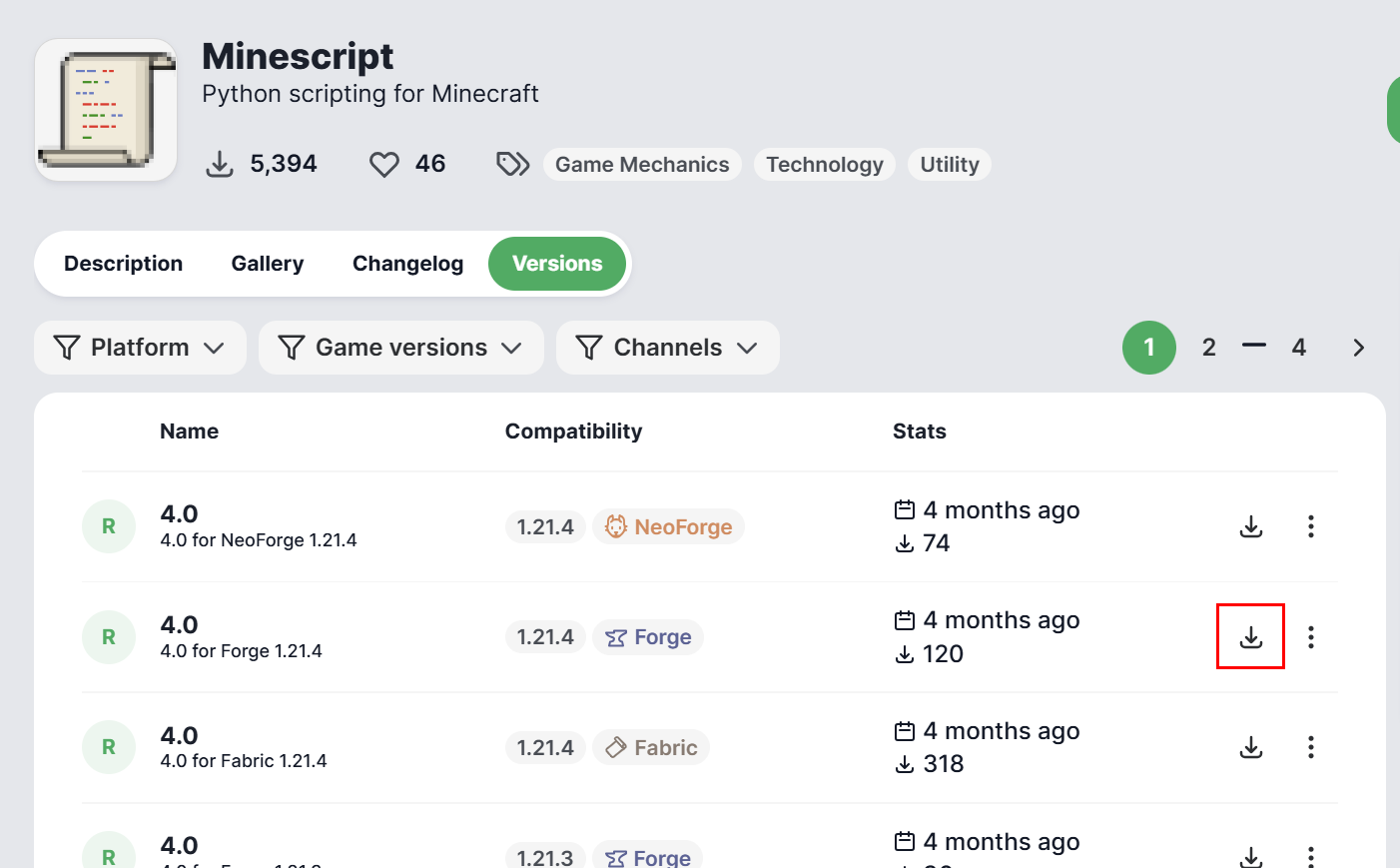The image size is (1400, 868).
Task: Switch to the Gallery tab
Action: pos(268,264)
